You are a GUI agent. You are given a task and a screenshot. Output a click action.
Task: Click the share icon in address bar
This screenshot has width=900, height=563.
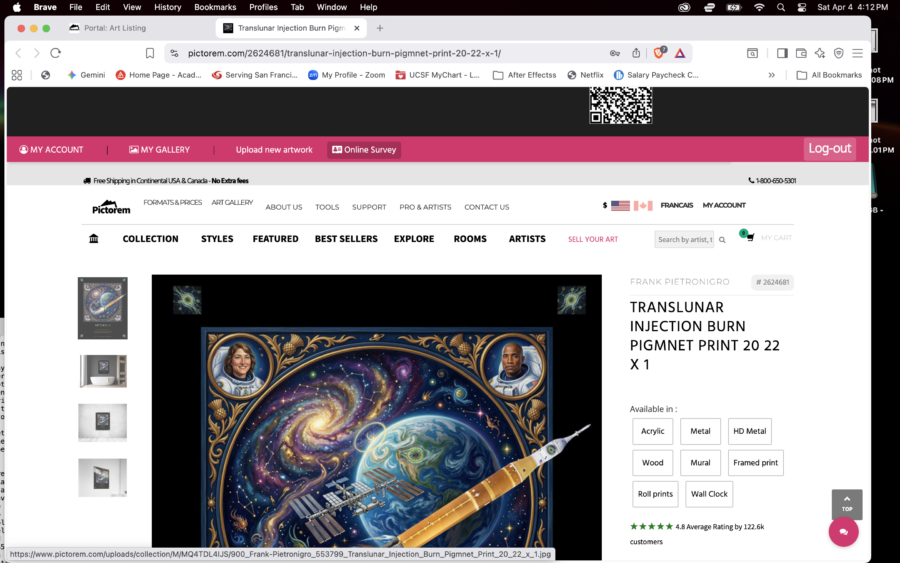[x=636, y=53]
